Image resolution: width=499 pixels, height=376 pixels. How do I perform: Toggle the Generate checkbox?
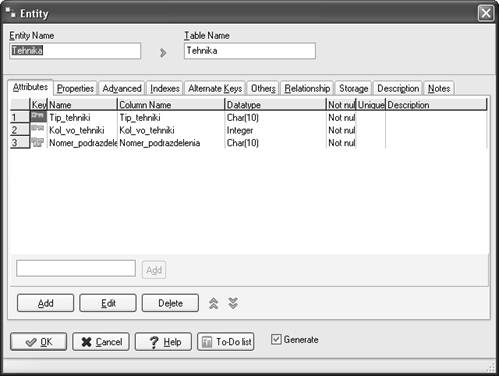click(276, 339)
